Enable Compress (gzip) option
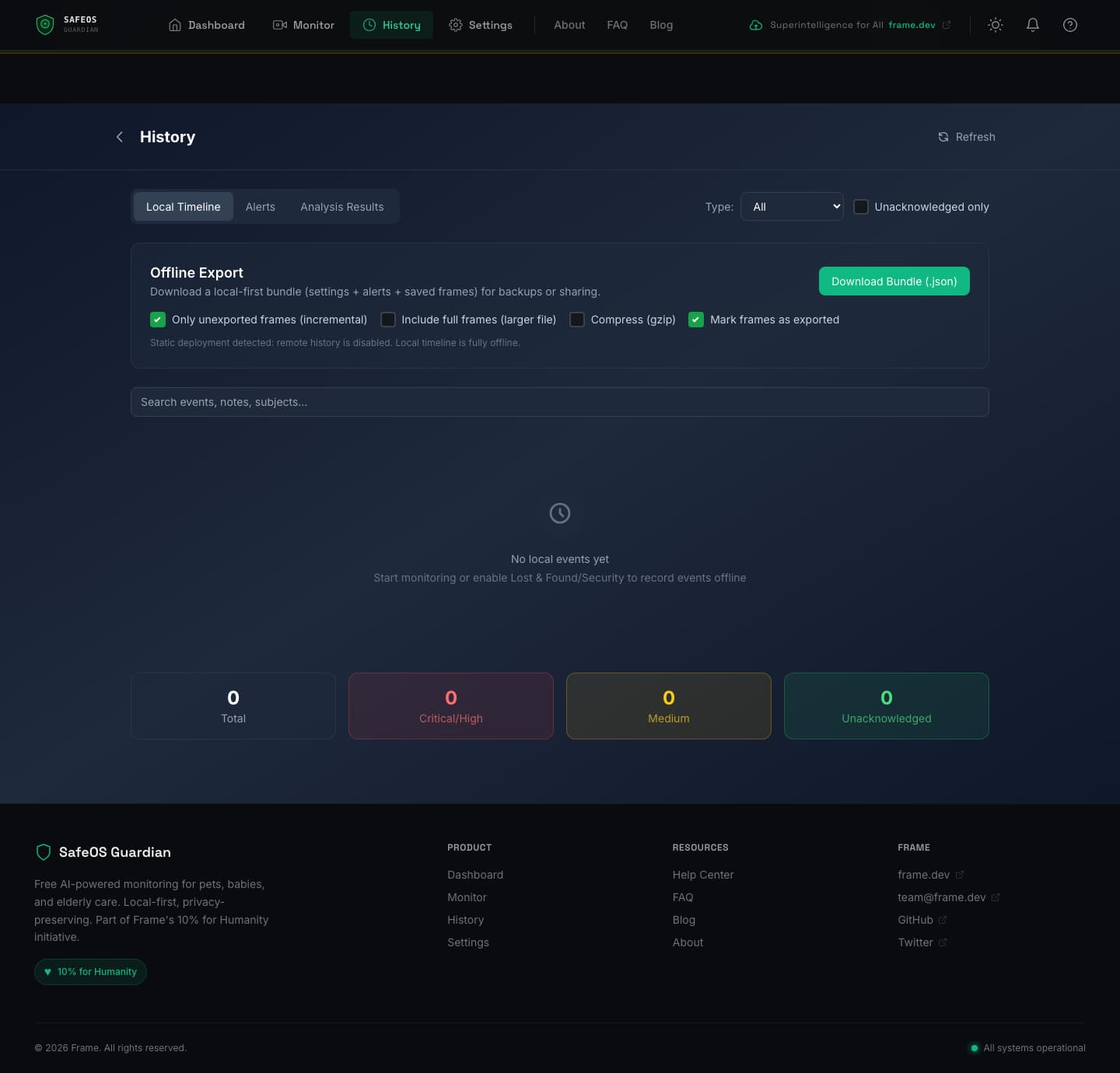 577,320
